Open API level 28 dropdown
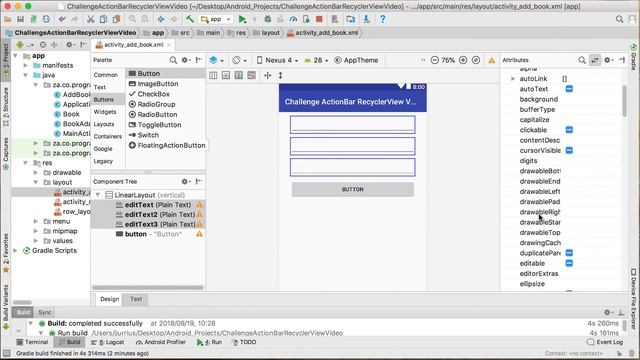The width and height of the screenshot is (640, 360). pyautogui.click(x=316, y=60)
